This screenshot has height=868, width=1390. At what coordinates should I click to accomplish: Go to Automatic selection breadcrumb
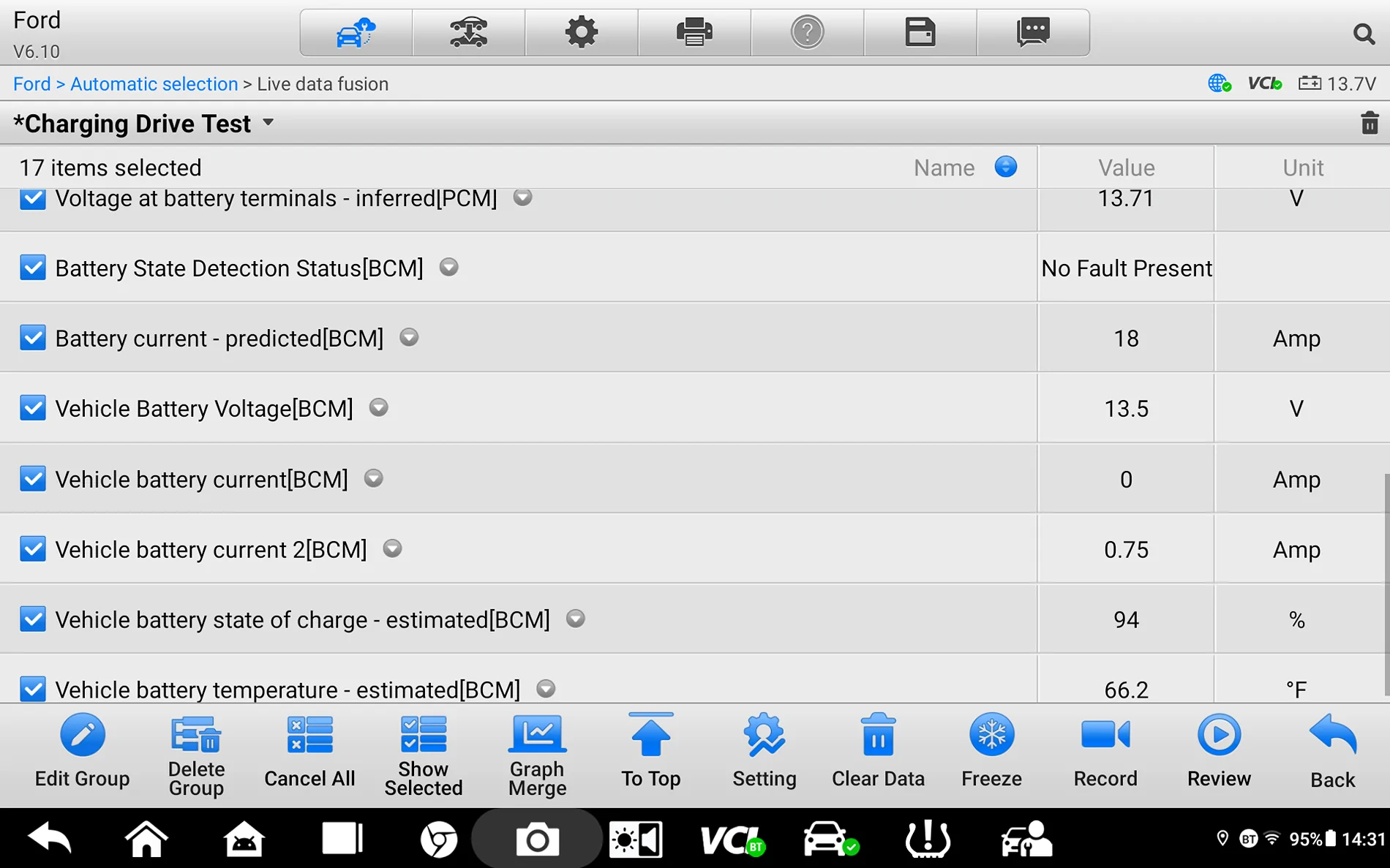(x=154, y=84)
